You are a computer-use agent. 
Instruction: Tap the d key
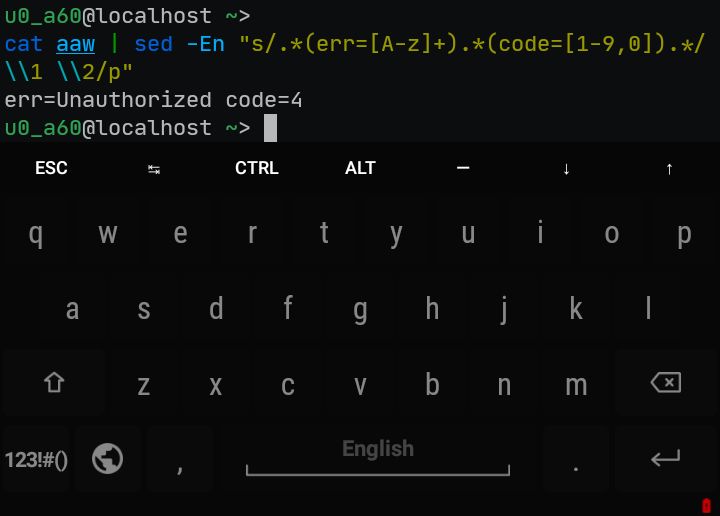216,309
